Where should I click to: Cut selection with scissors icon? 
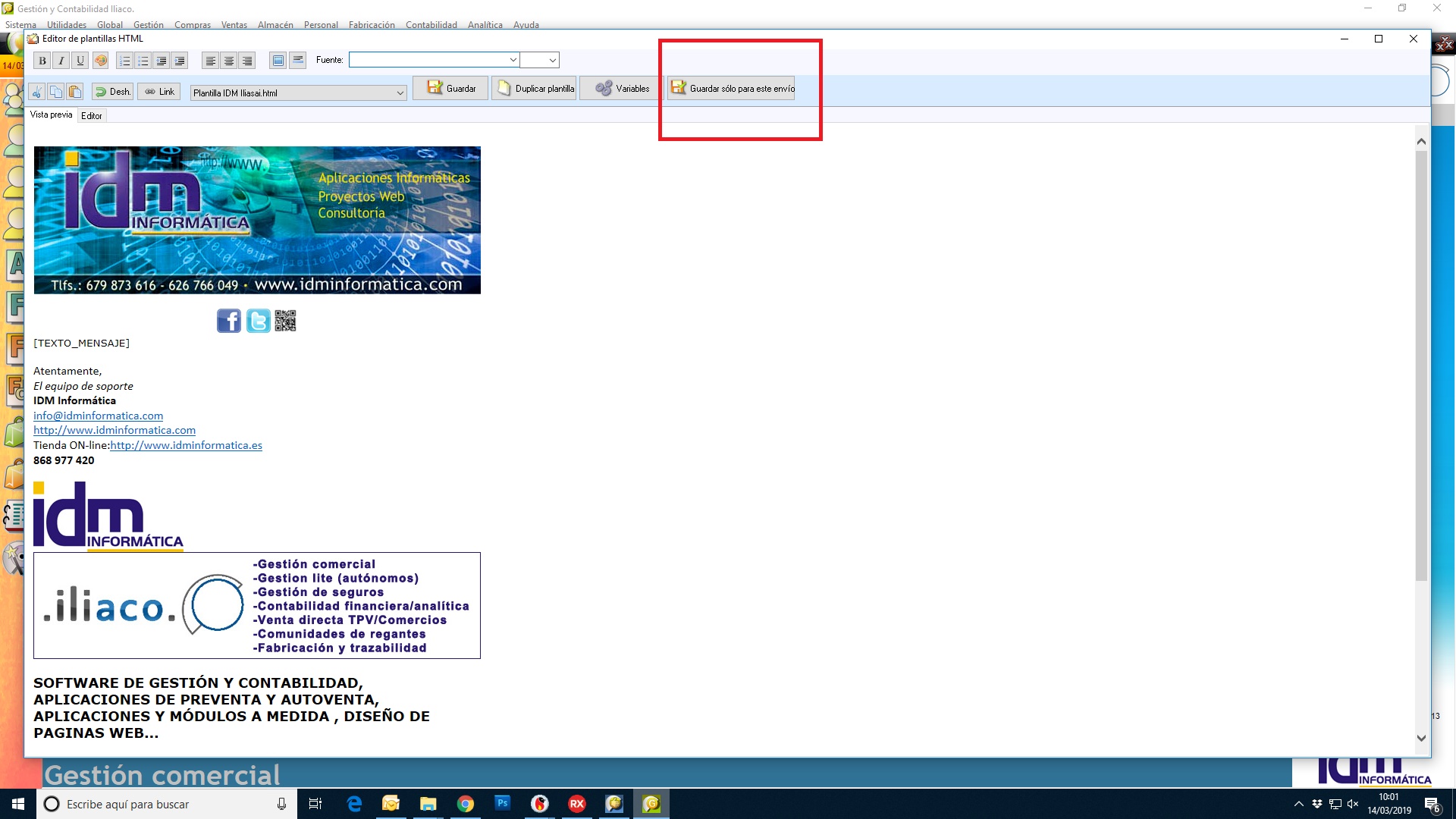tap(37, 92)
